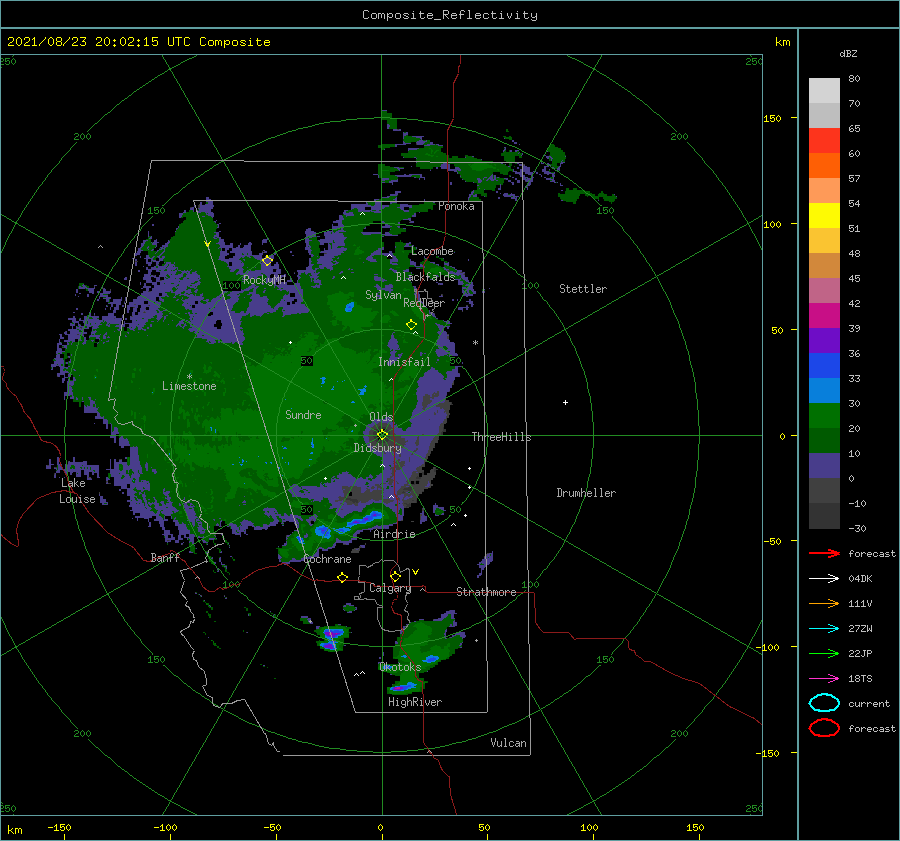The image size is (900, 841).
Task: Select the km unit label at bottom left
Action: 14,830
